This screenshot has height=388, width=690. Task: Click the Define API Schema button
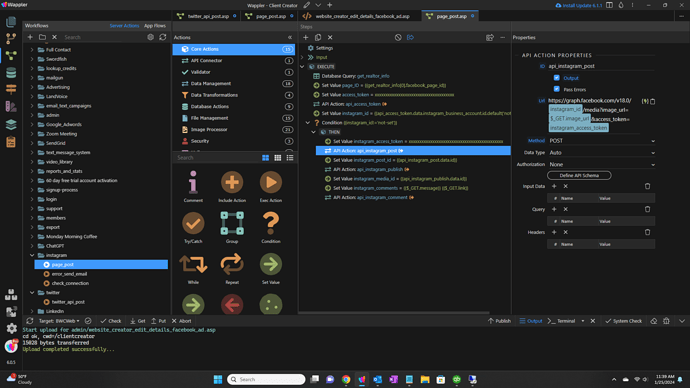[579, 176]
